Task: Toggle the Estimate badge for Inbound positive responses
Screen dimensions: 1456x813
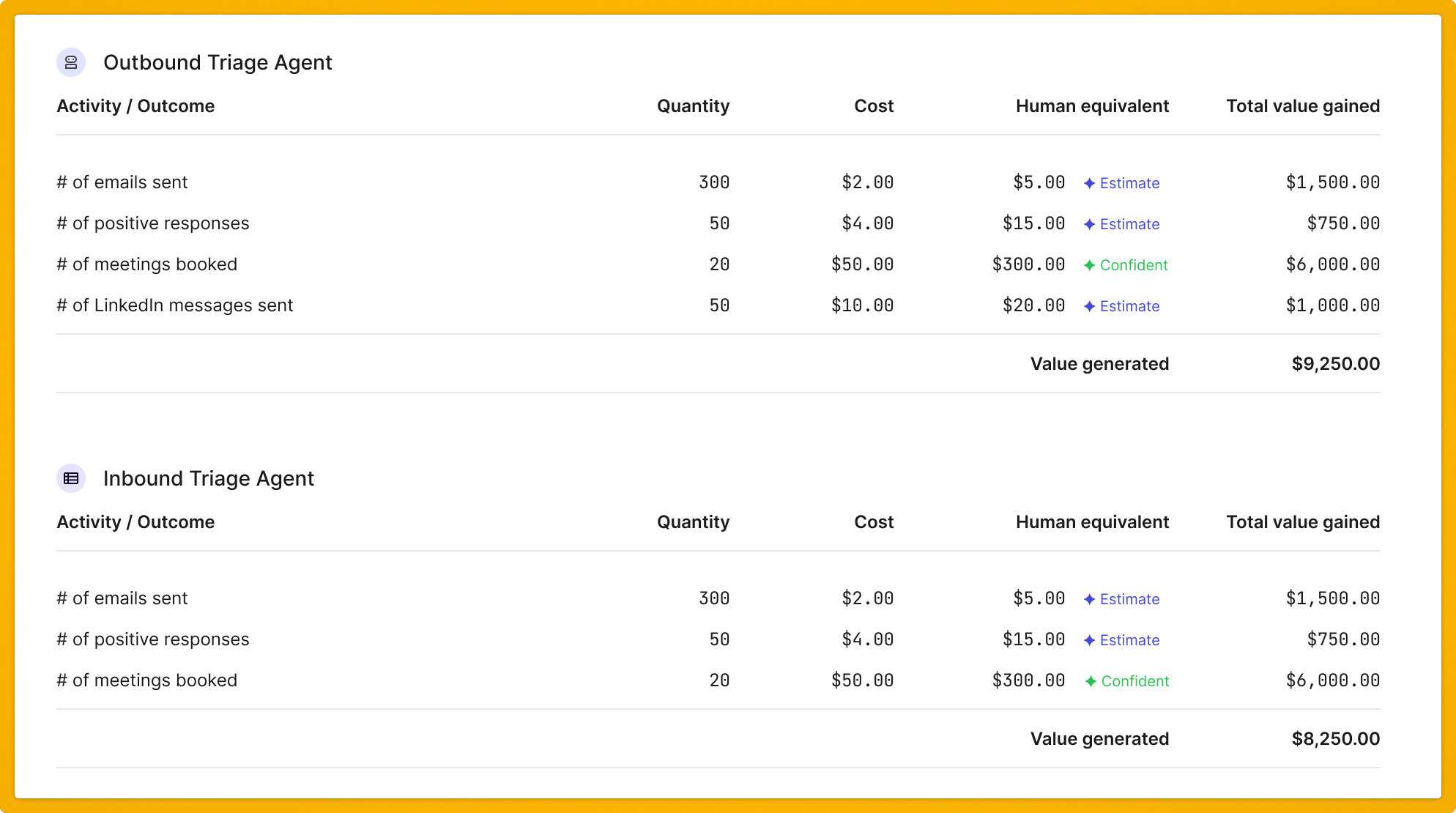Action: coord(1121,640)
